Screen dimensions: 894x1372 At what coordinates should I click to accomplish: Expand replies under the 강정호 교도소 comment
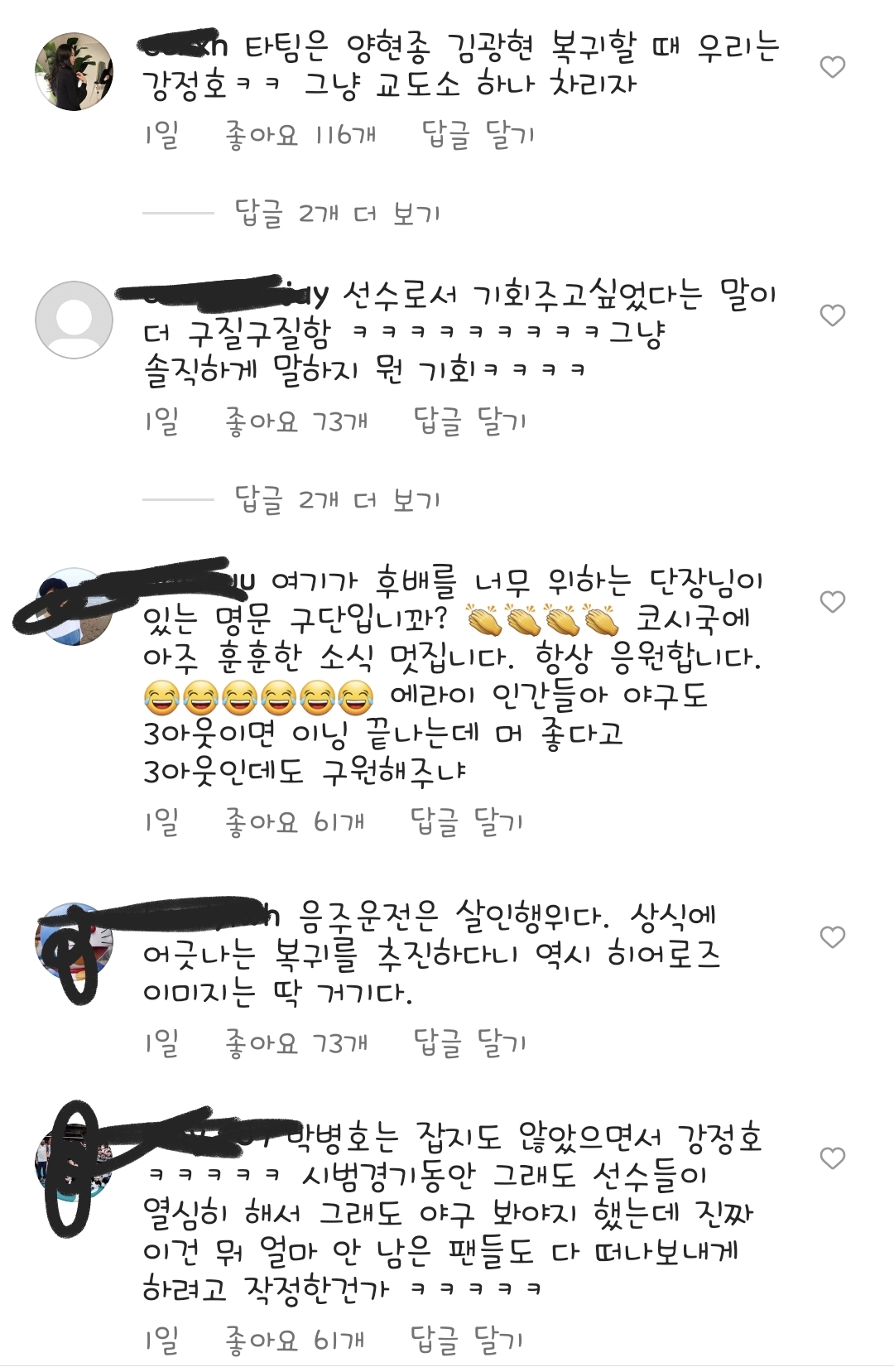[x=338, y=214]
